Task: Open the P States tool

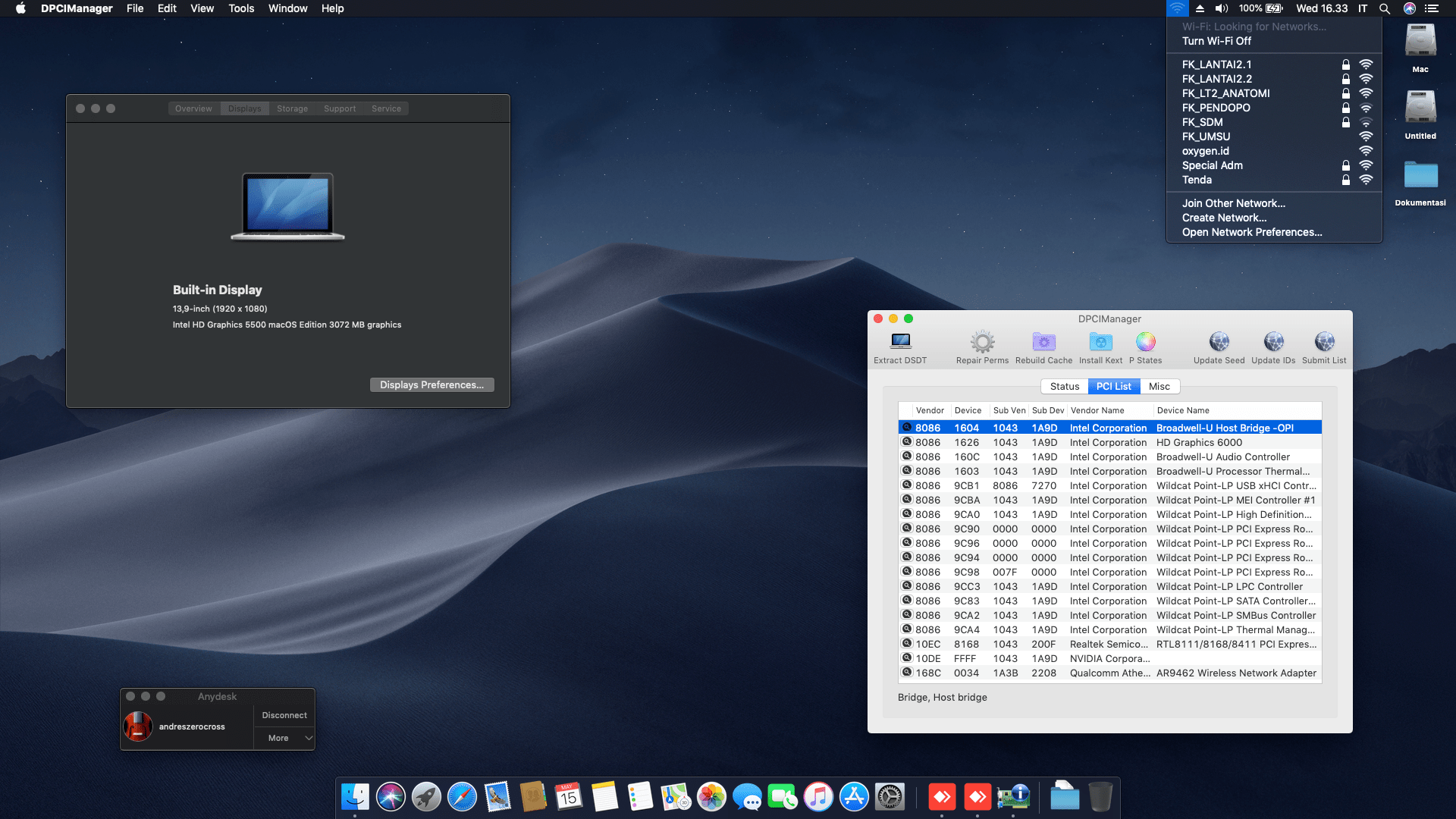Action: 1145,343
